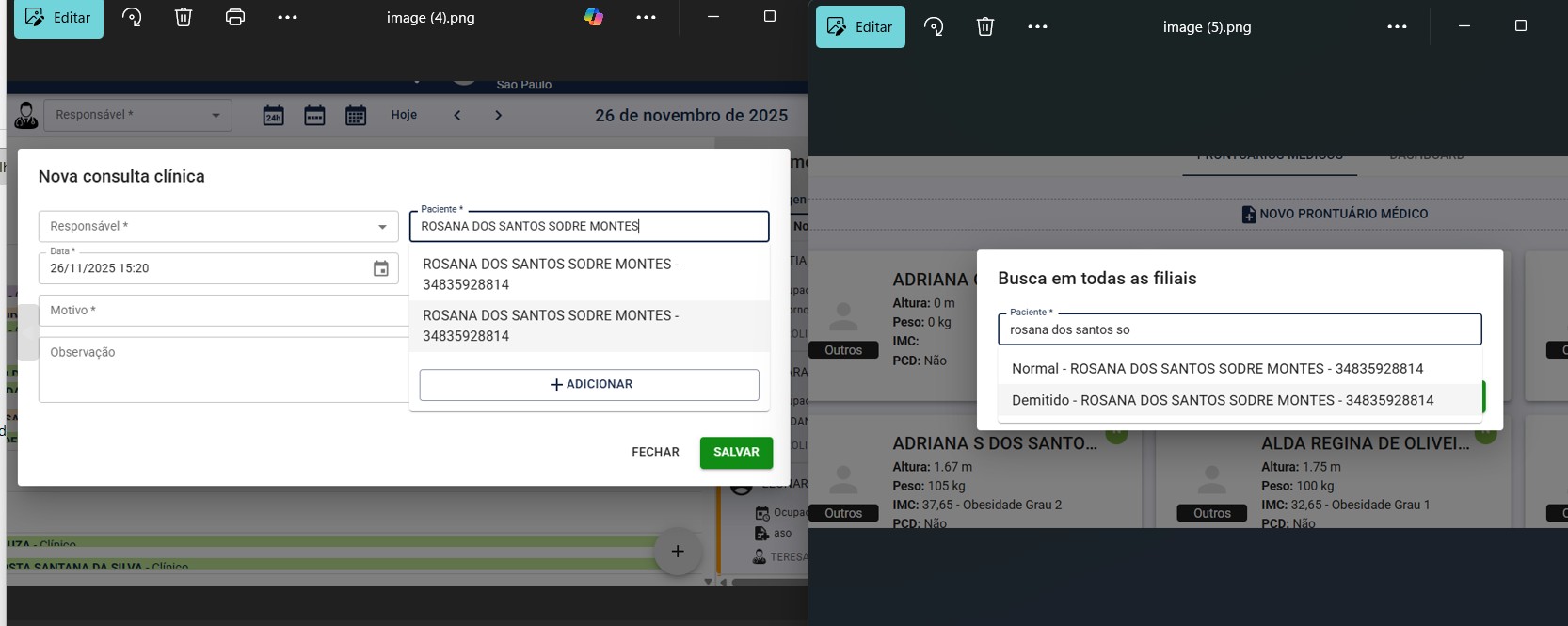Click calendar date picker icon in Data field
Image resolution: width=1568 pixels, height=626 pixels.
click(381, 268)
